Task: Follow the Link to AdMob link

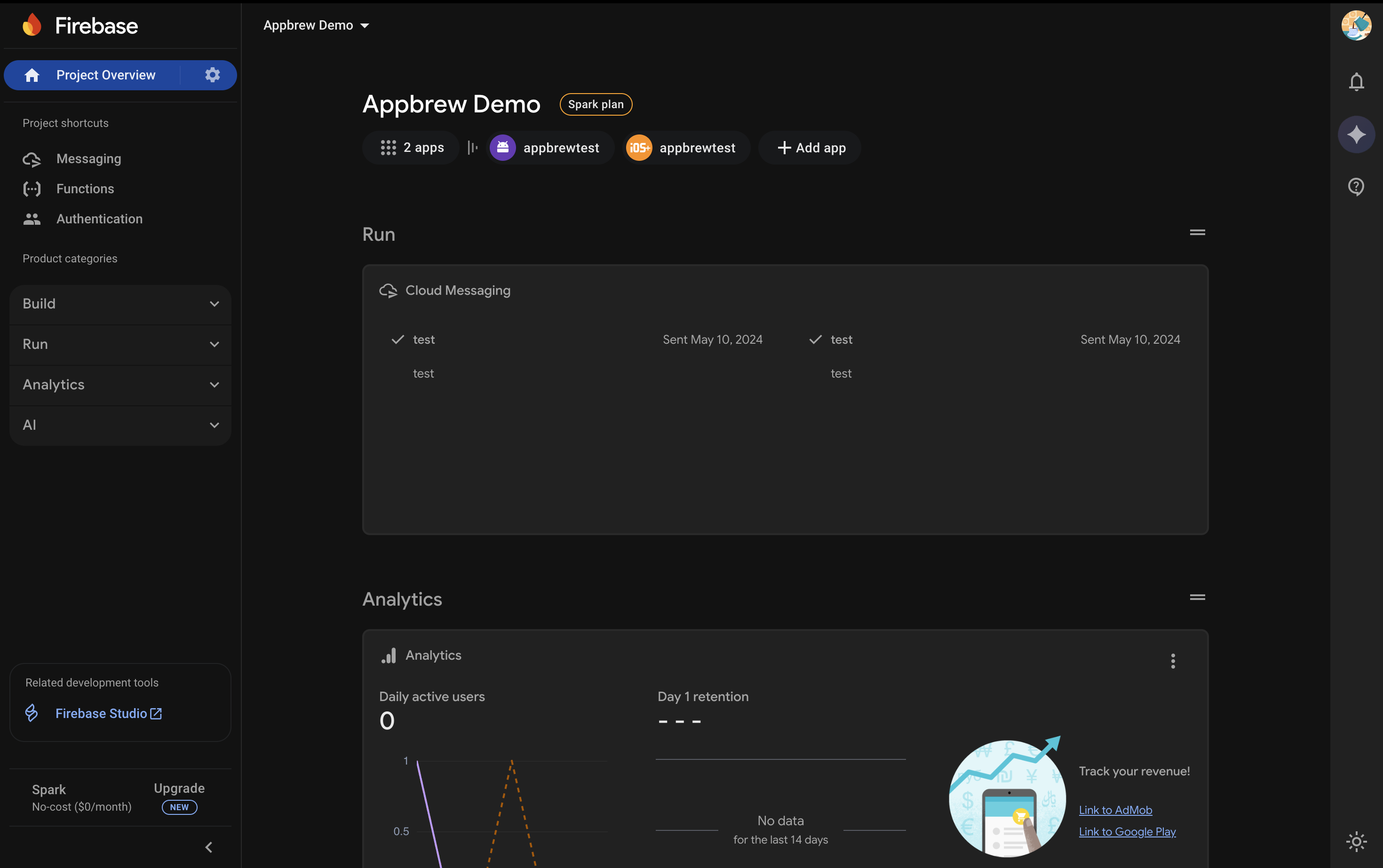Action: (1115, 809)
